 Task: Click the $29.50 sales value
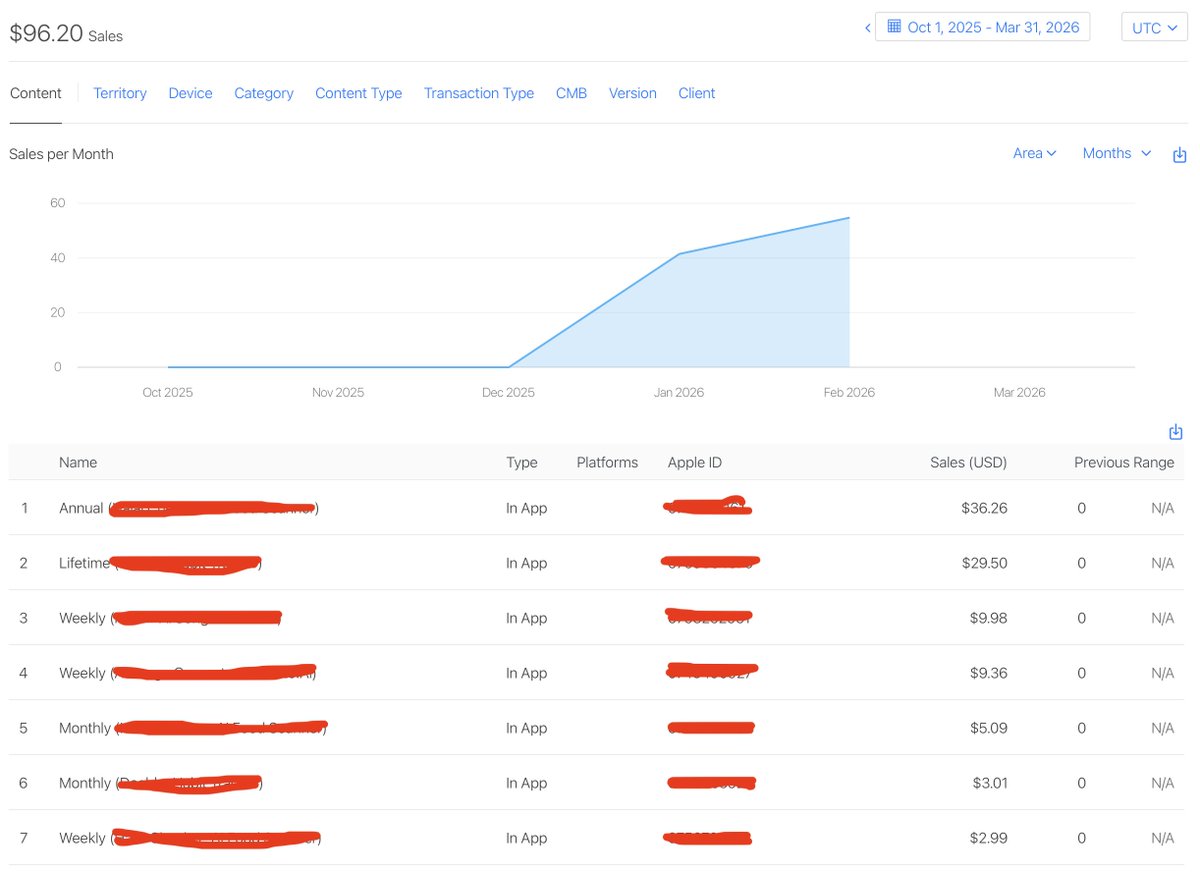pyautogui.click(x=984, y=563)
